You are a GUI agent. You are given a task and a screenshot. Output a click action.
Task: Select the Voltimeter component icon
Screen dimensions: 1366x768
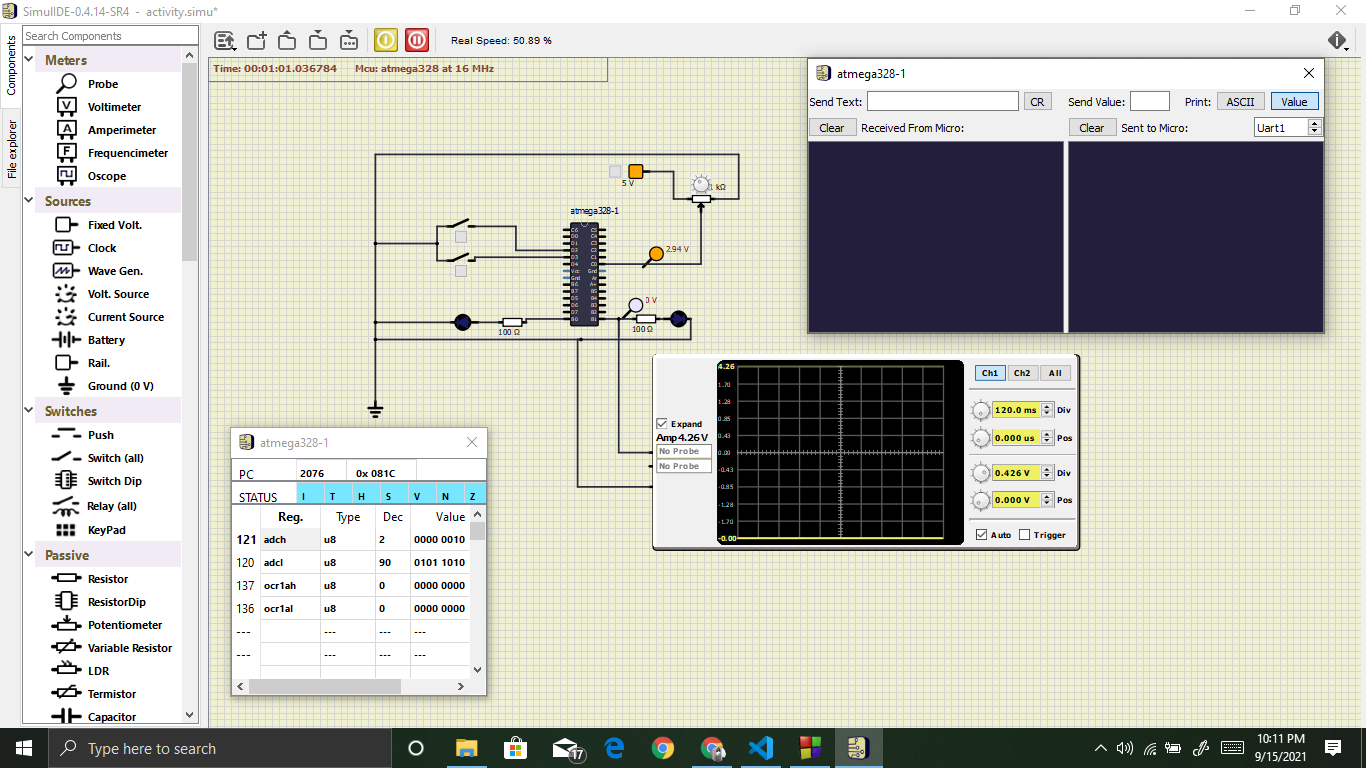point(67,107)
